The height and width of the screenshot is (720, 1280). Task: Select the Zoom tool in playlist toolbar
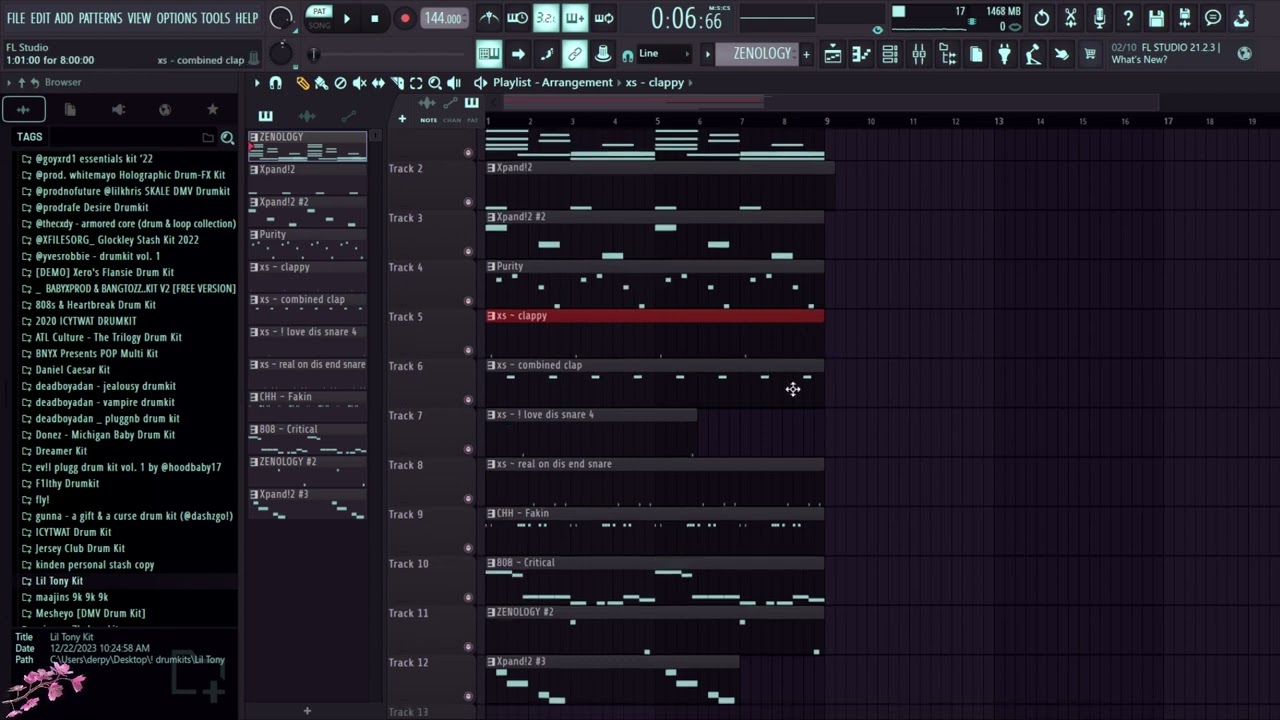[x=435, y=83]
